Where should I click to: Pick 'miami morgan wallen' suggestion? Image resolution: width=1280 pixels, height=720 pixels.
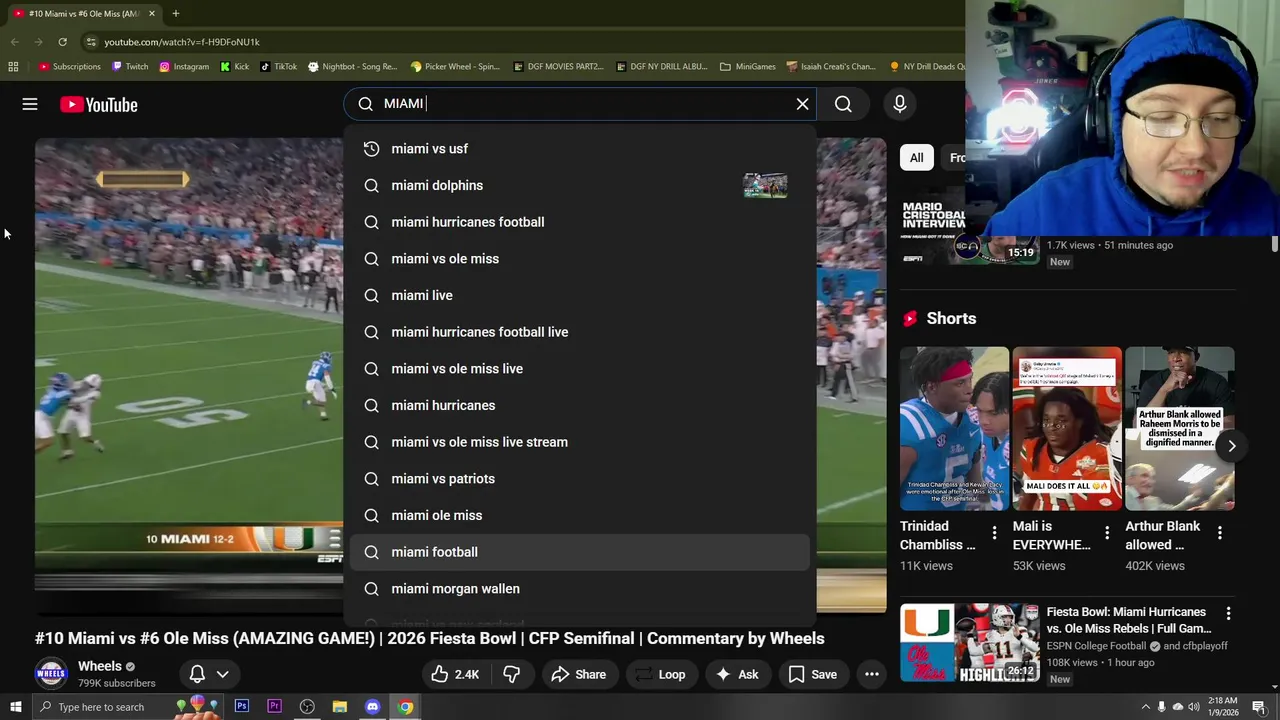click(x=579, y=589)
